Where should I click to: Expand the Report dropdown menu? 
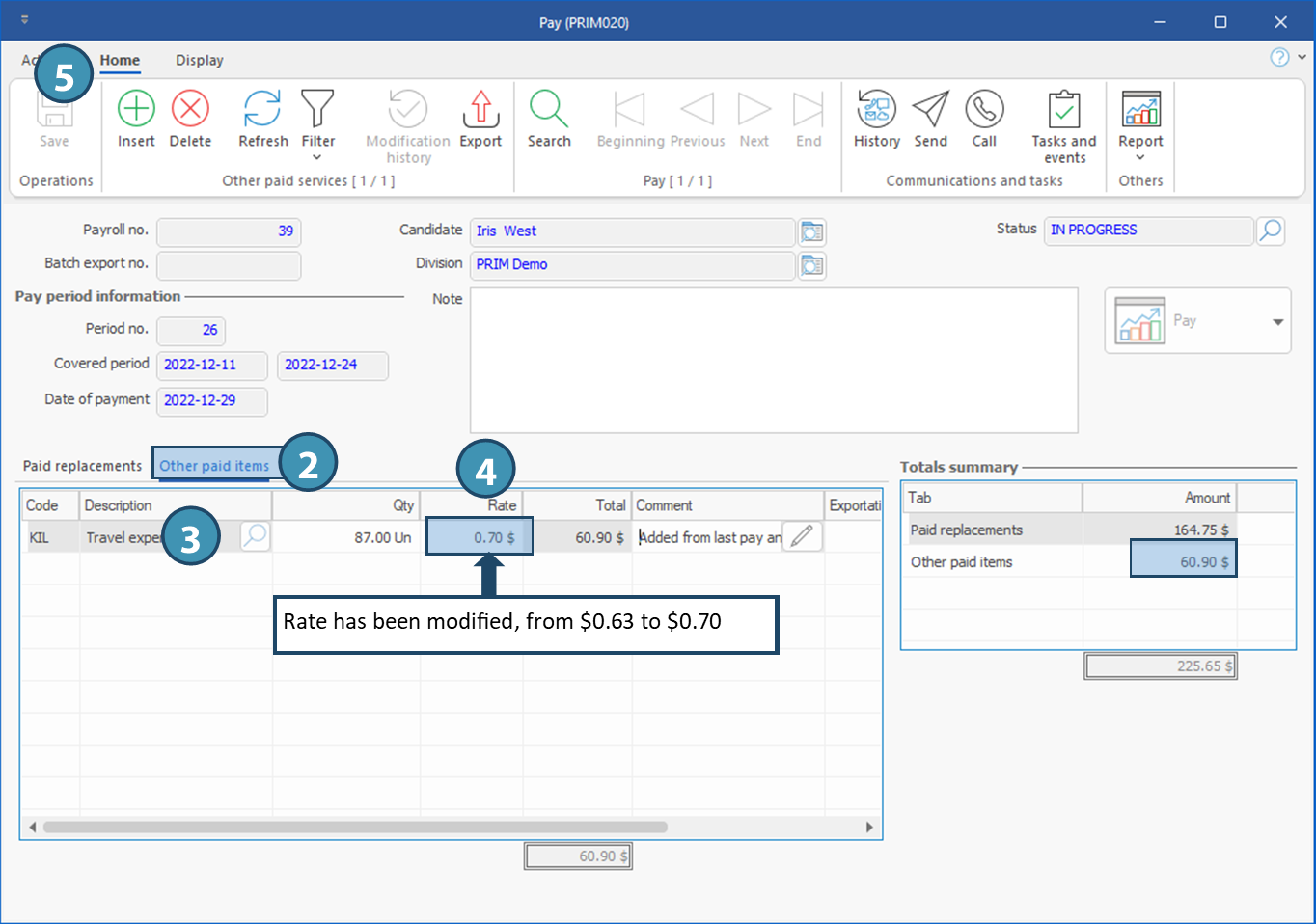point(1140,157)
